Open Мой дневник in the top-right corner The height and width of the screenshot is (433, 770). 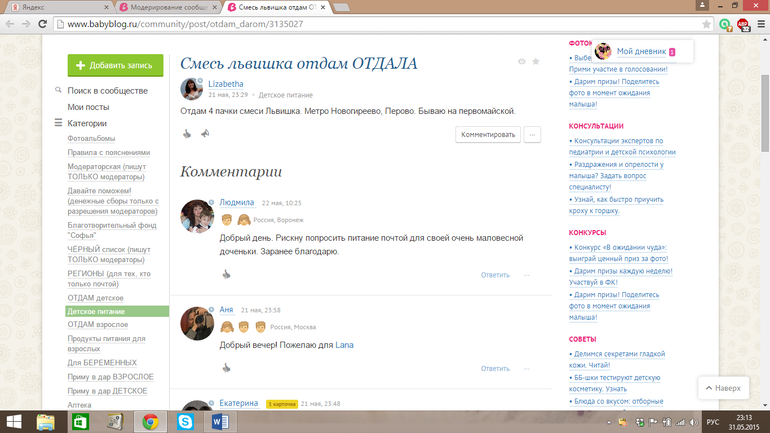click(x=636, y=51)
